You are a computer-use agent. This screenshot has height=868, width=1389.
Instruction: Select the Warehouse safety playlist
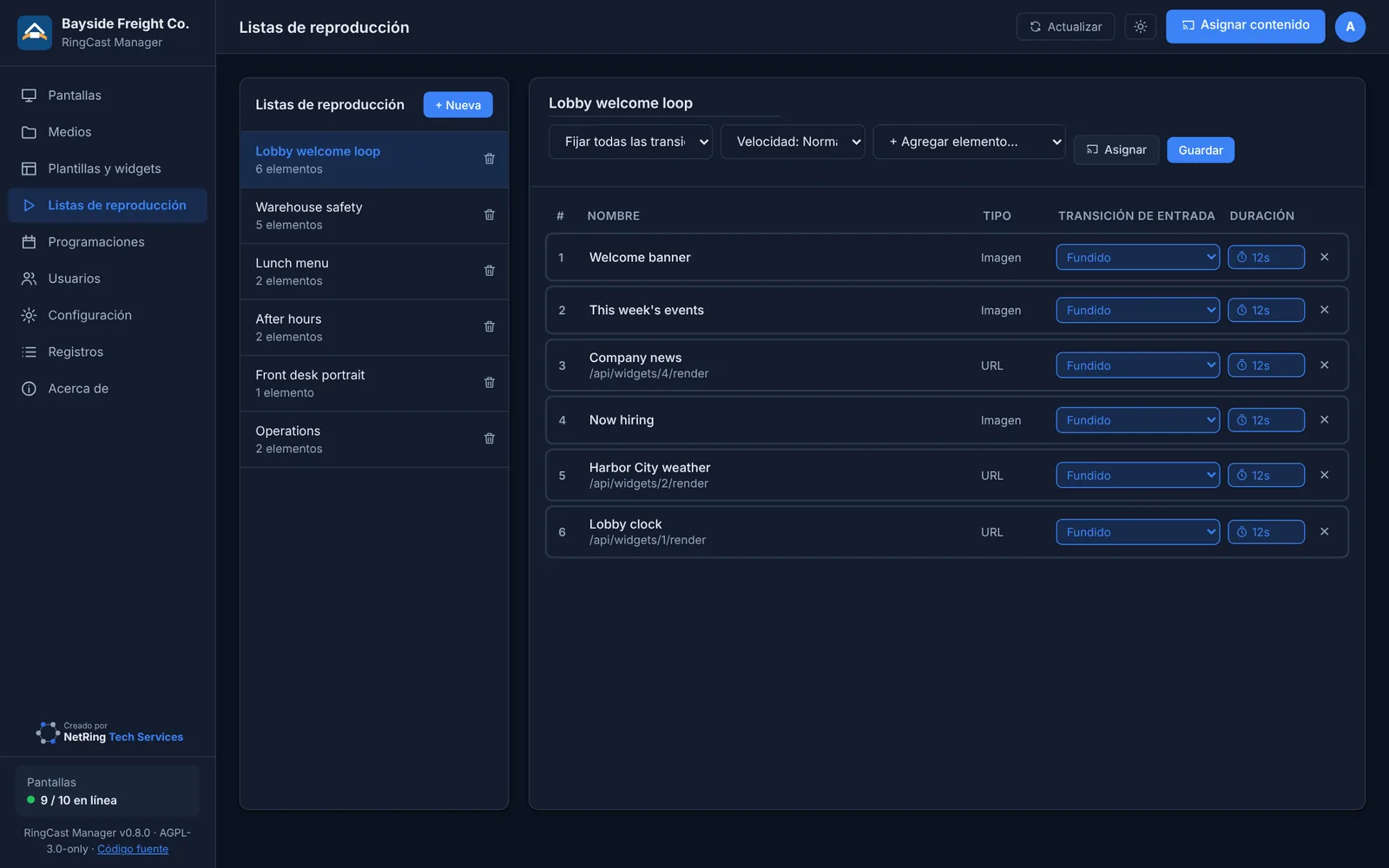(x=374, y=215)
